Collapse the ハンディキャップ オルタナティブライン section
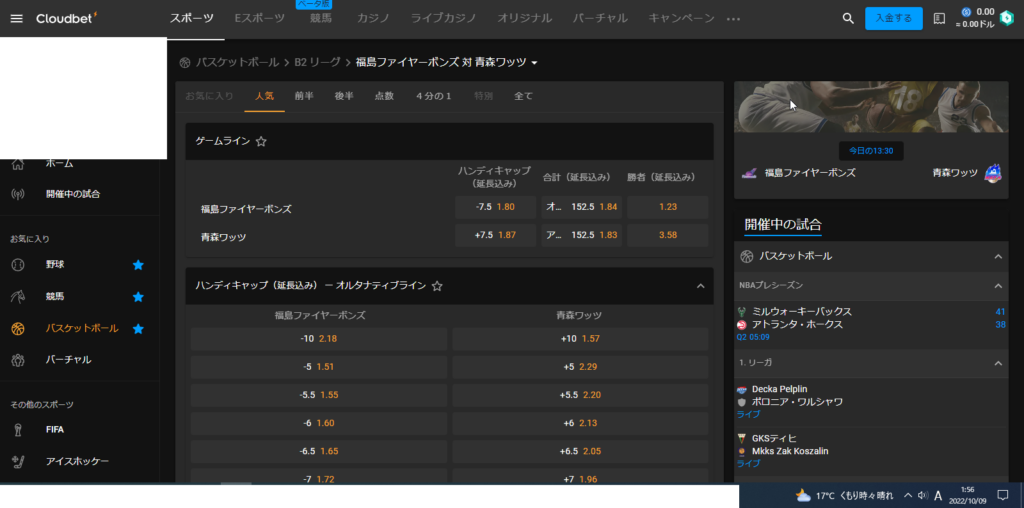The height and width of the screenshot is (508, 1024). [x=700, y=286]
